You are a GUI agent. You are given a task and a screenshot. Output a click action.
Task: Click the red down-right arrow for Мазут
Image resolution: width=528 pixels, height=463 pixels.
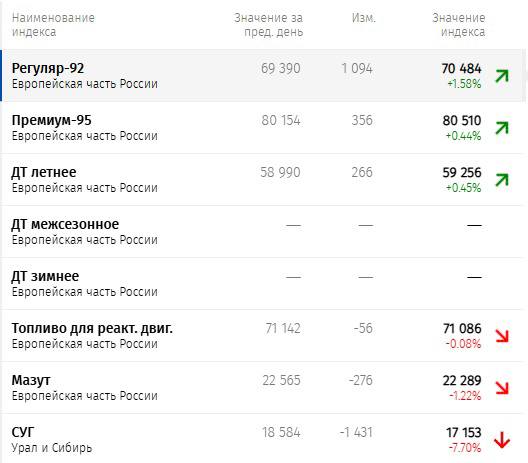502,388
